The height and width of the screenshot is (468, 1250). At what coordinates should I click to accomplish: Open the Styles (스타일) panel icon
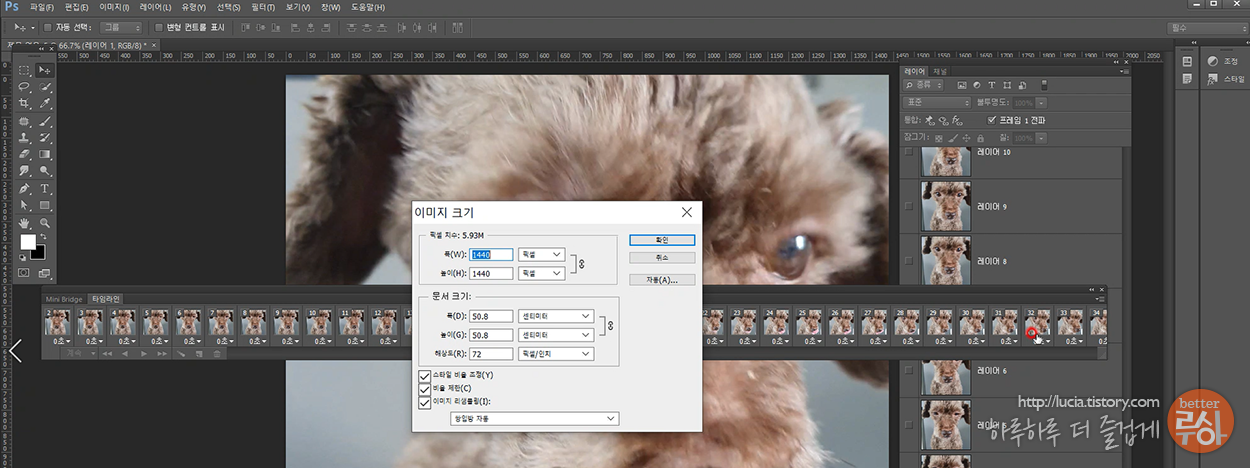coord(1213,78)
